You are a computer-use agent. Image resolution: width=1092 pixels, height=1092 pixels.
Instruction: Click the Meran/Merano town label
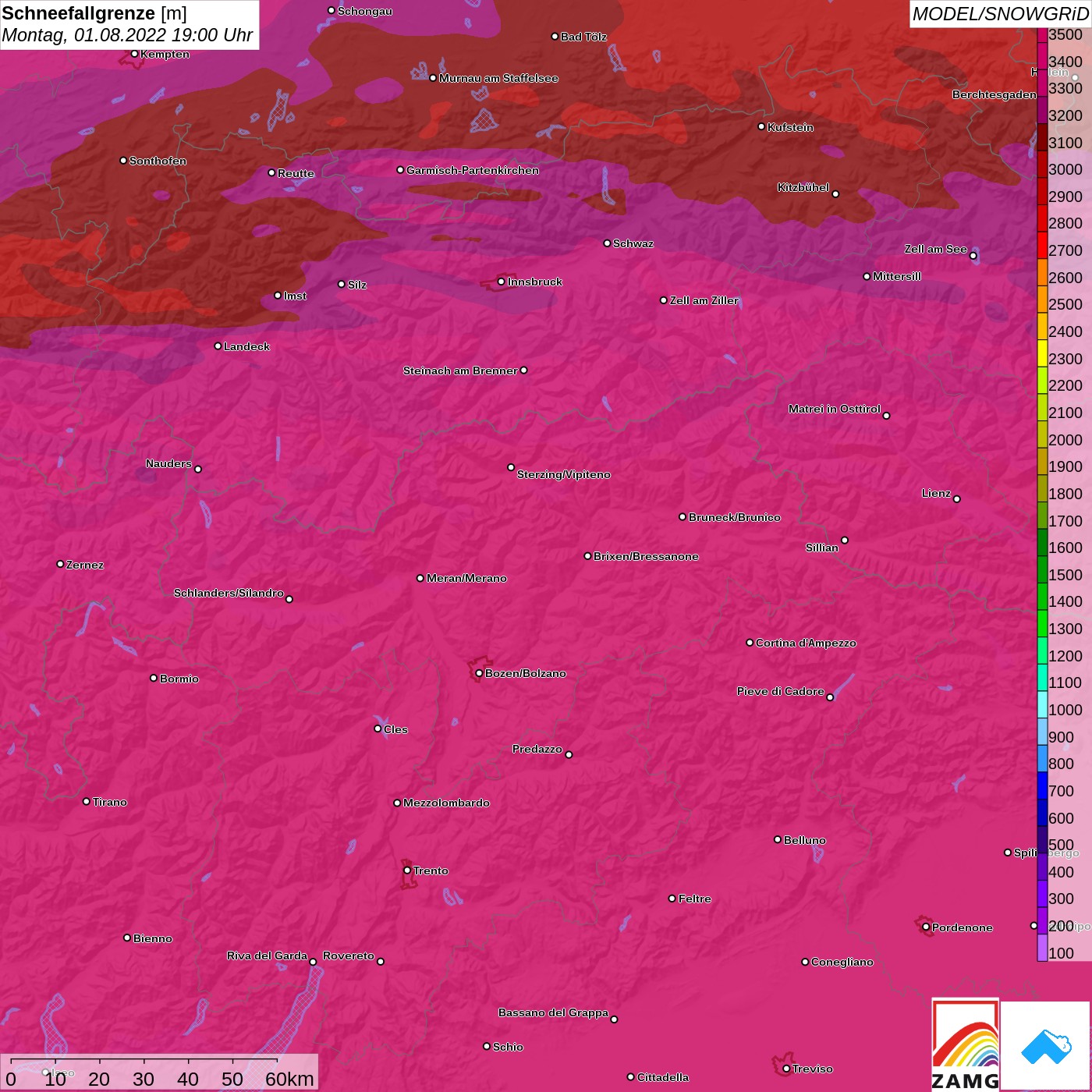(466, 578)
